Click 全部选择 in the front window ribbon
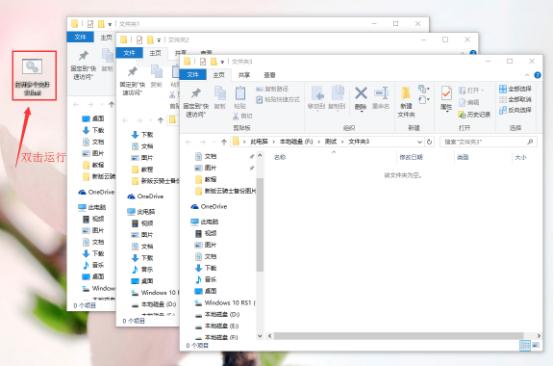554x366 pixels. [x=515, y=89]
